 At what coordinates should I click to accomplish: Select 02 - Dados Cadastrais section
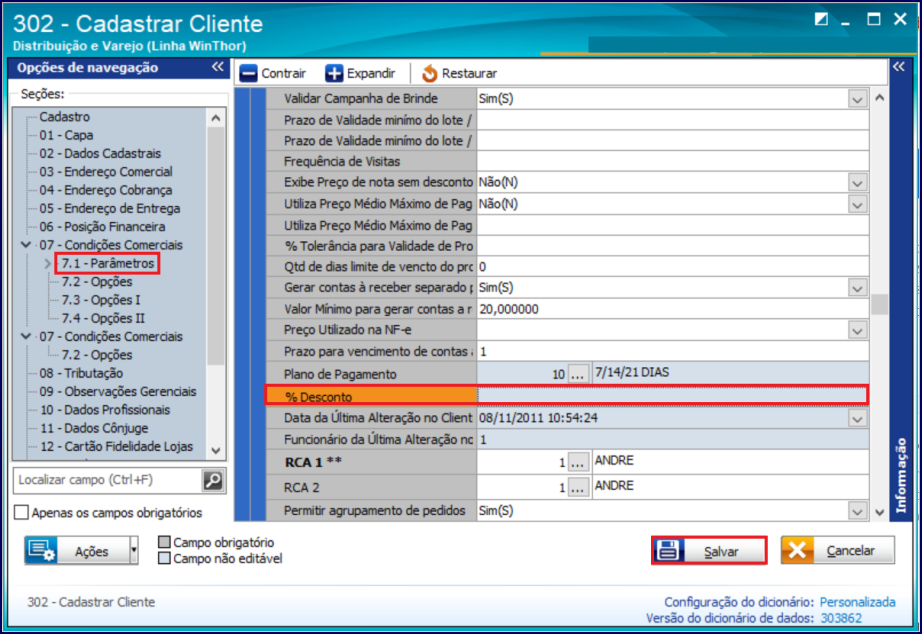100,154
